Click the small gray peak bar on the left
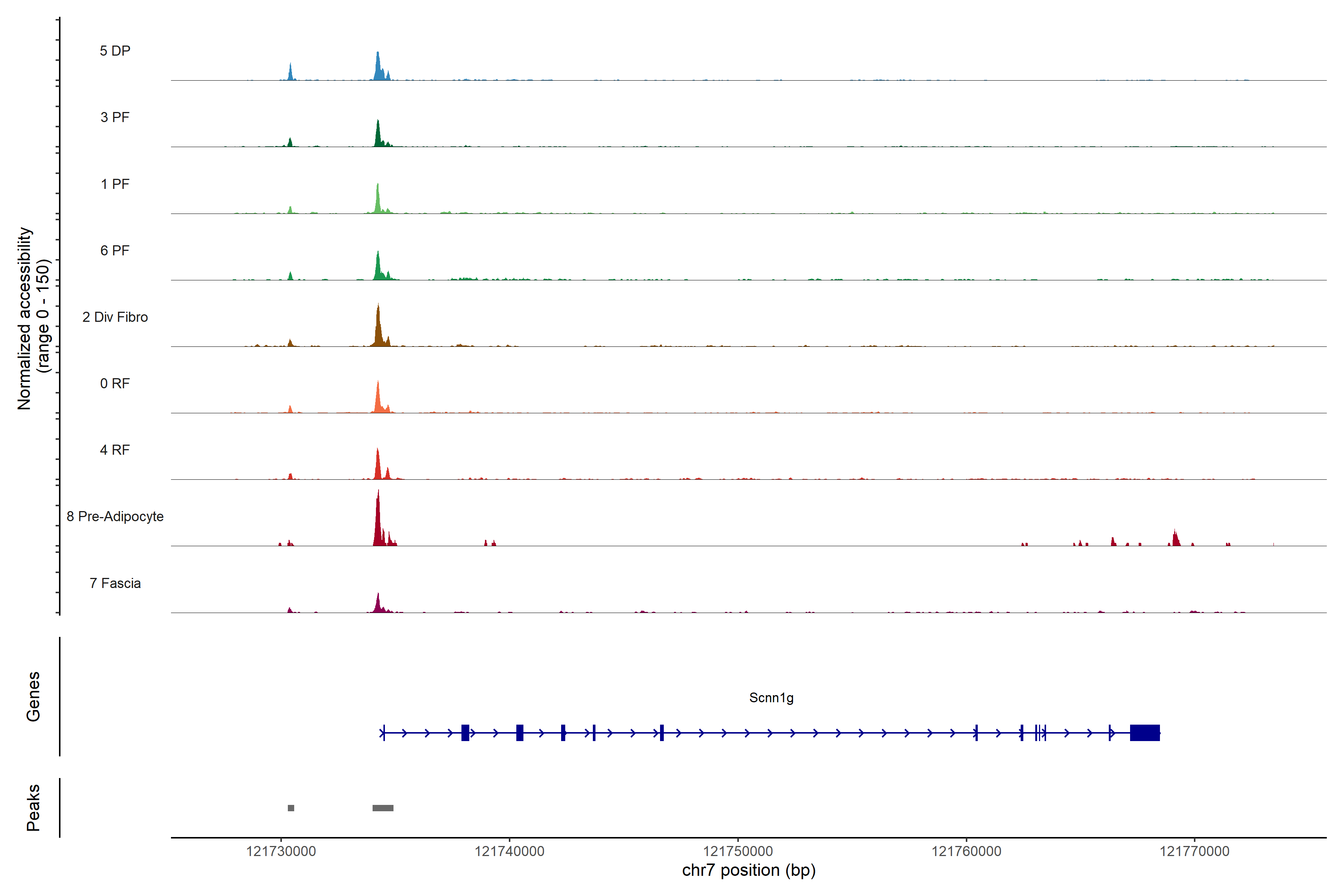This screenshot has width=1344, height=896. coord(291,808)
